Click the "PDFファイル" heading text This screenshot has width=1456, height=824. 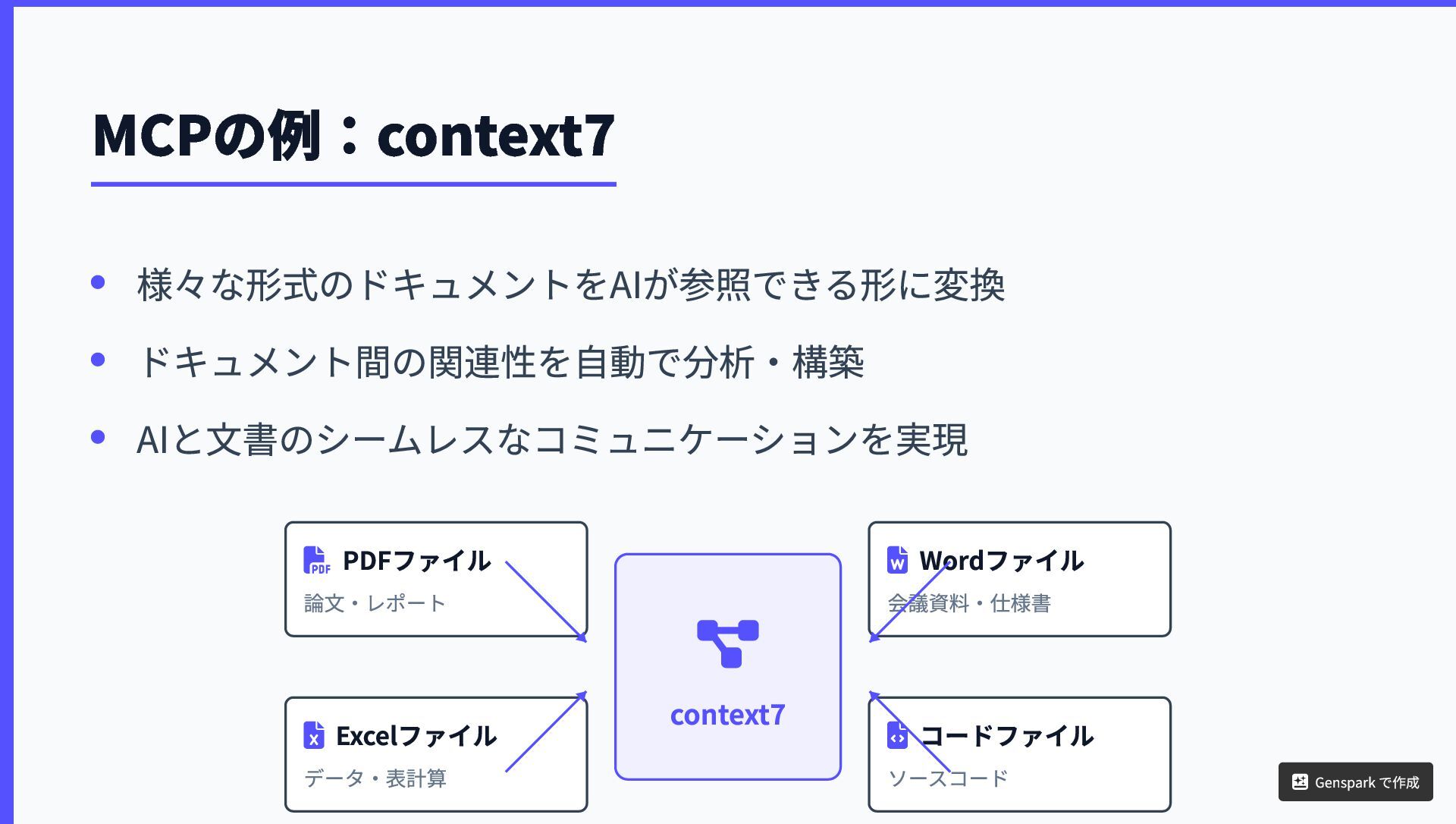click(416, 561)
